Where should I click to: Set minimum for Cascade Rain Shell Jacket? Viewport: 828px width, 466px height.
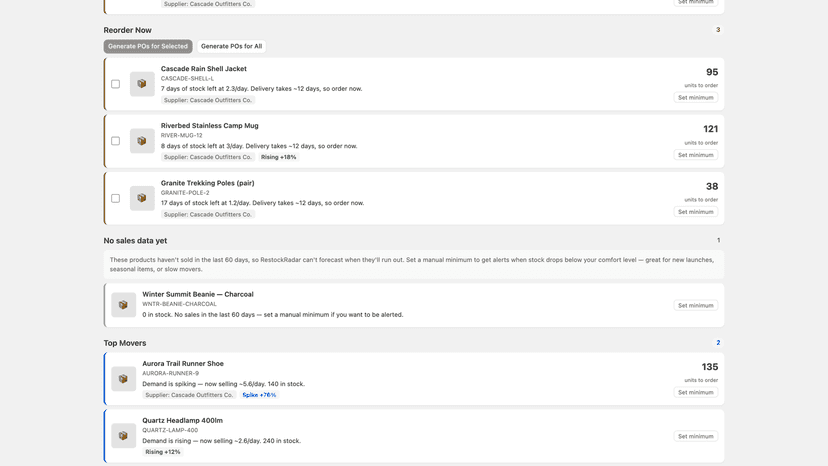coord(695,98)
